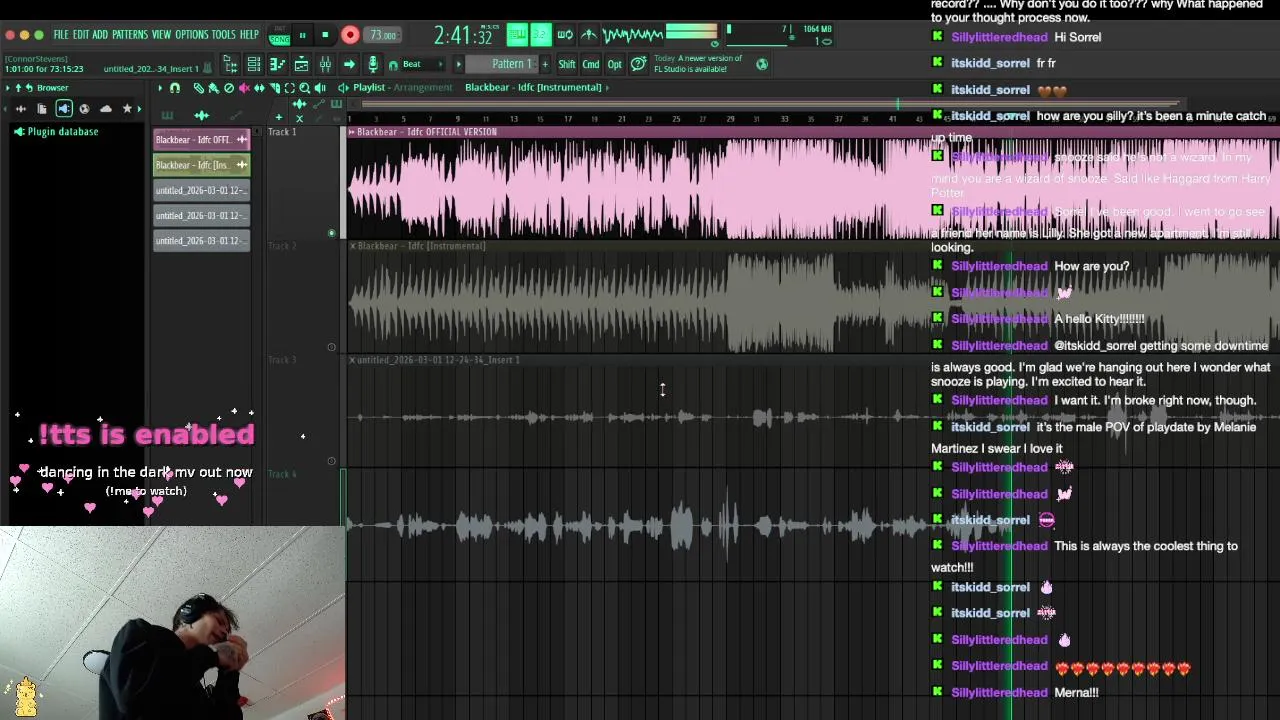The image size is (1280, 720).
Task: Open the ADD menu
Action: pyautogui.click(x=100, y=35)
